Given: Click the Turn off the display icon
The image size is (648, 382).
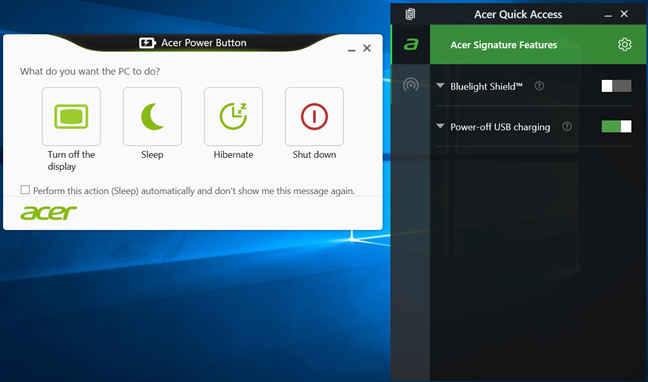Looking at the screenshot, I should 71,116.
